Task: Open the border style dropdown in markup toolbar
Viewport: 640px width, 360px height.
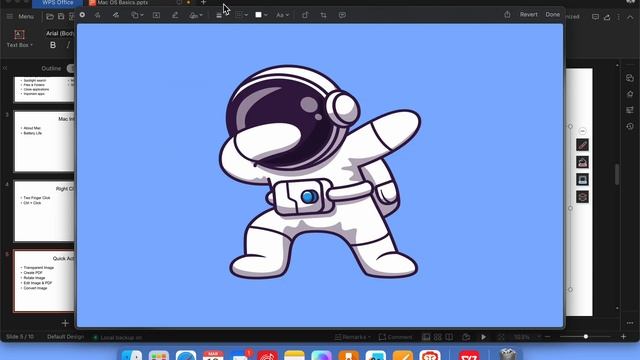Action: (241, 15)
